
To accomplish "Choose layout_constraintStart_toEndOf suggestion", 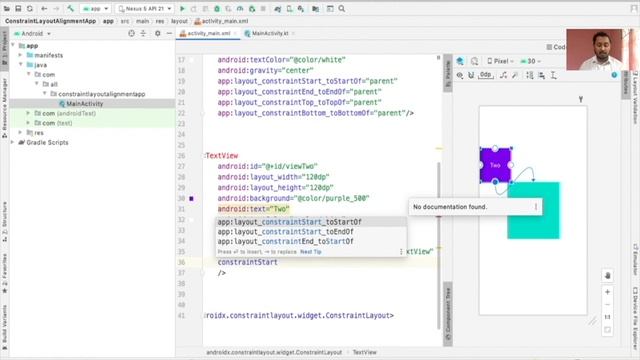I will point(311,231).
